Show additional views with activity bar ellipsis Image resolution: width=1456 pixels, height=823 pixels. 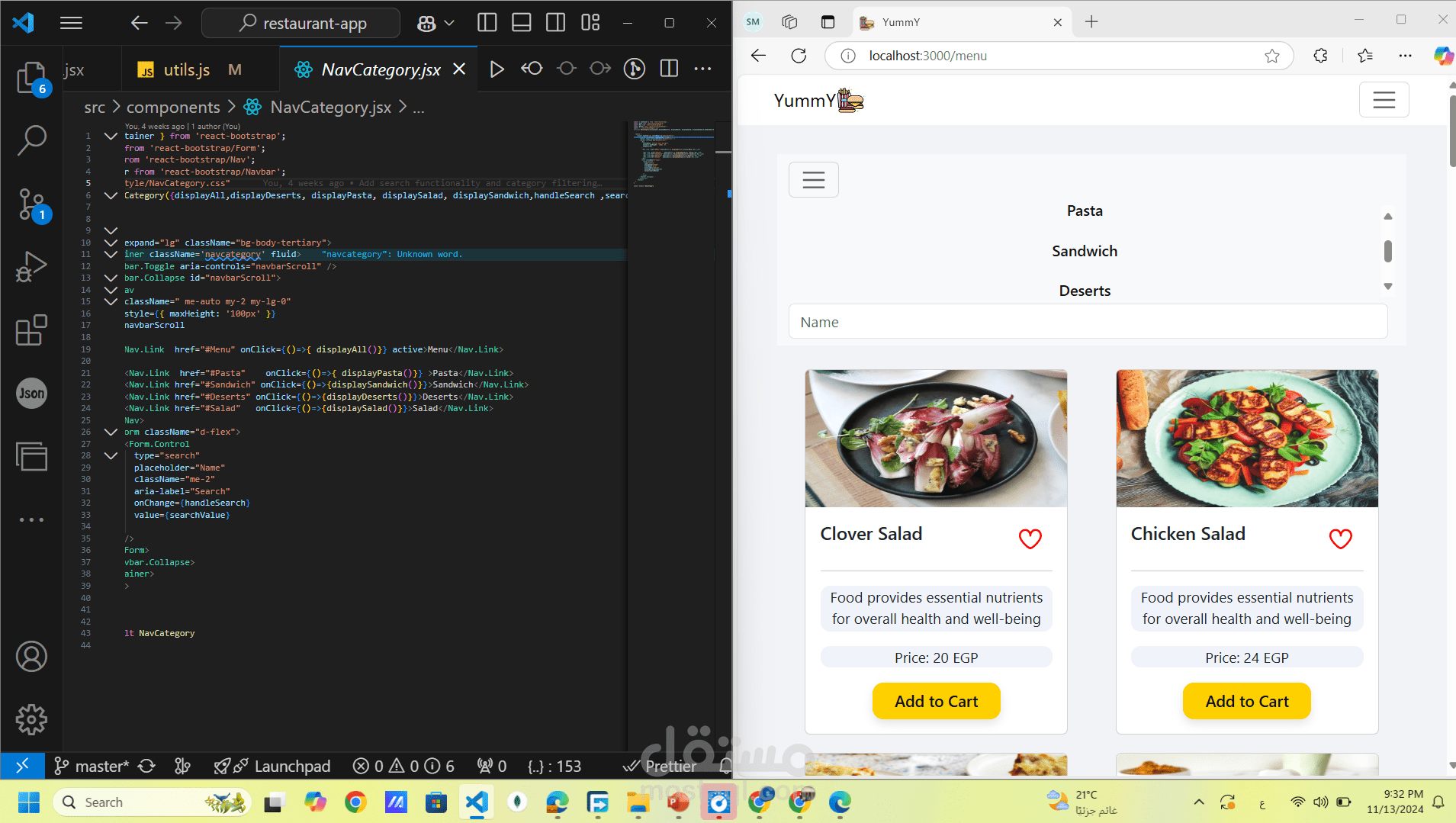coord(31,520)
